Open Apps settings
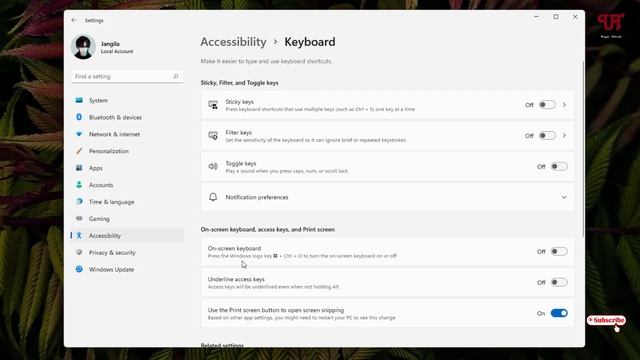Image resolution: width=640 pixels, height=360 pixels. (127, 168)
